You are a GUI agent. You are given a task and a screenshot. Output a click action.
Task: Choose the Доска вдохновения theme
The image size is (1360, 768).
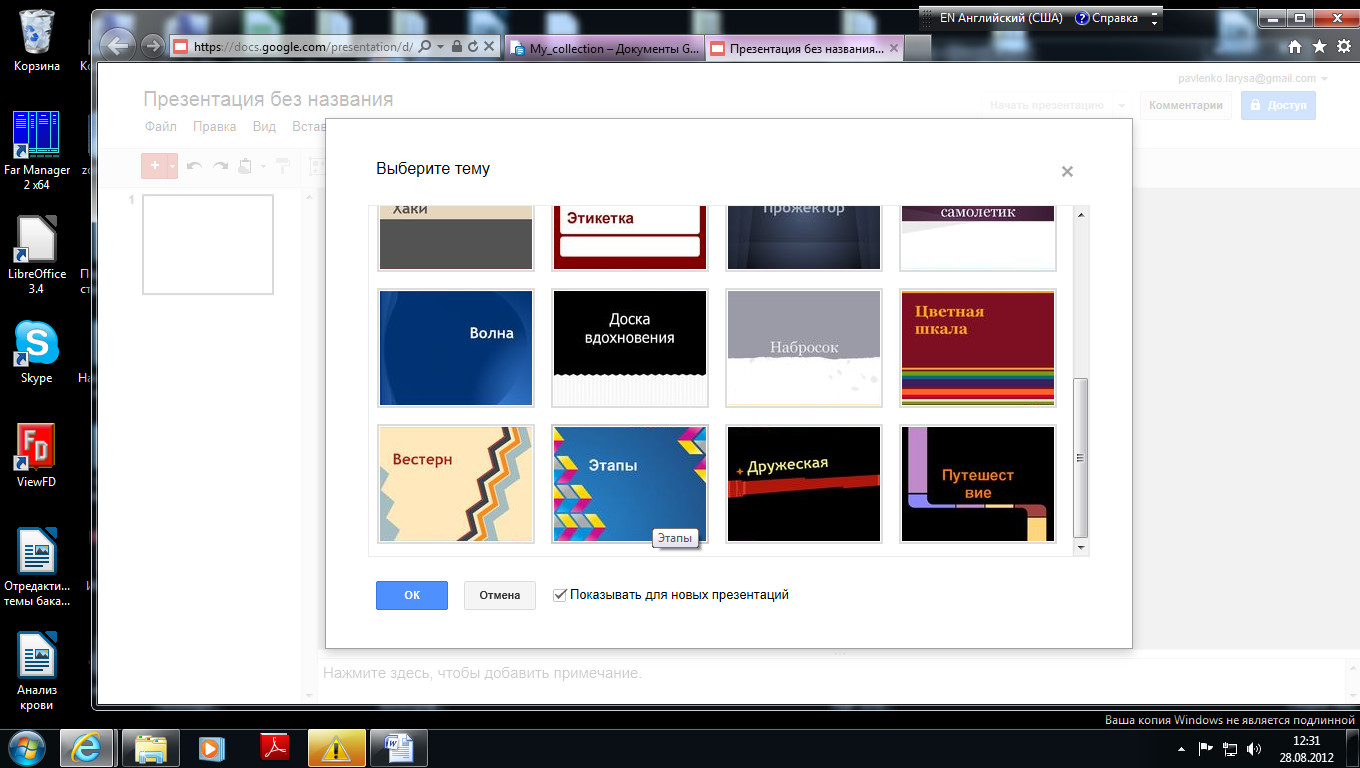coord(630,347)
